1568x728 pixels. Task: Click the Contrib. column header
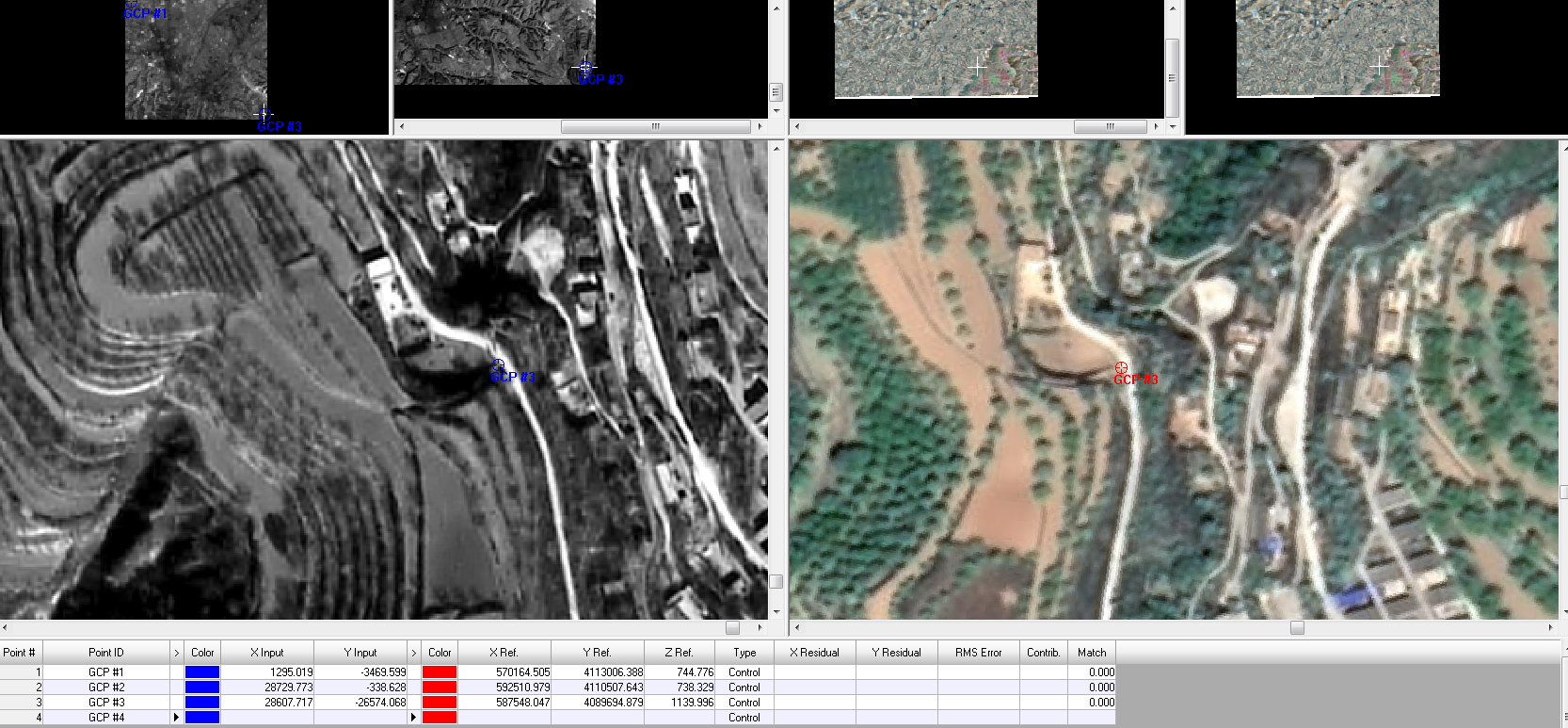[1044, 653]
